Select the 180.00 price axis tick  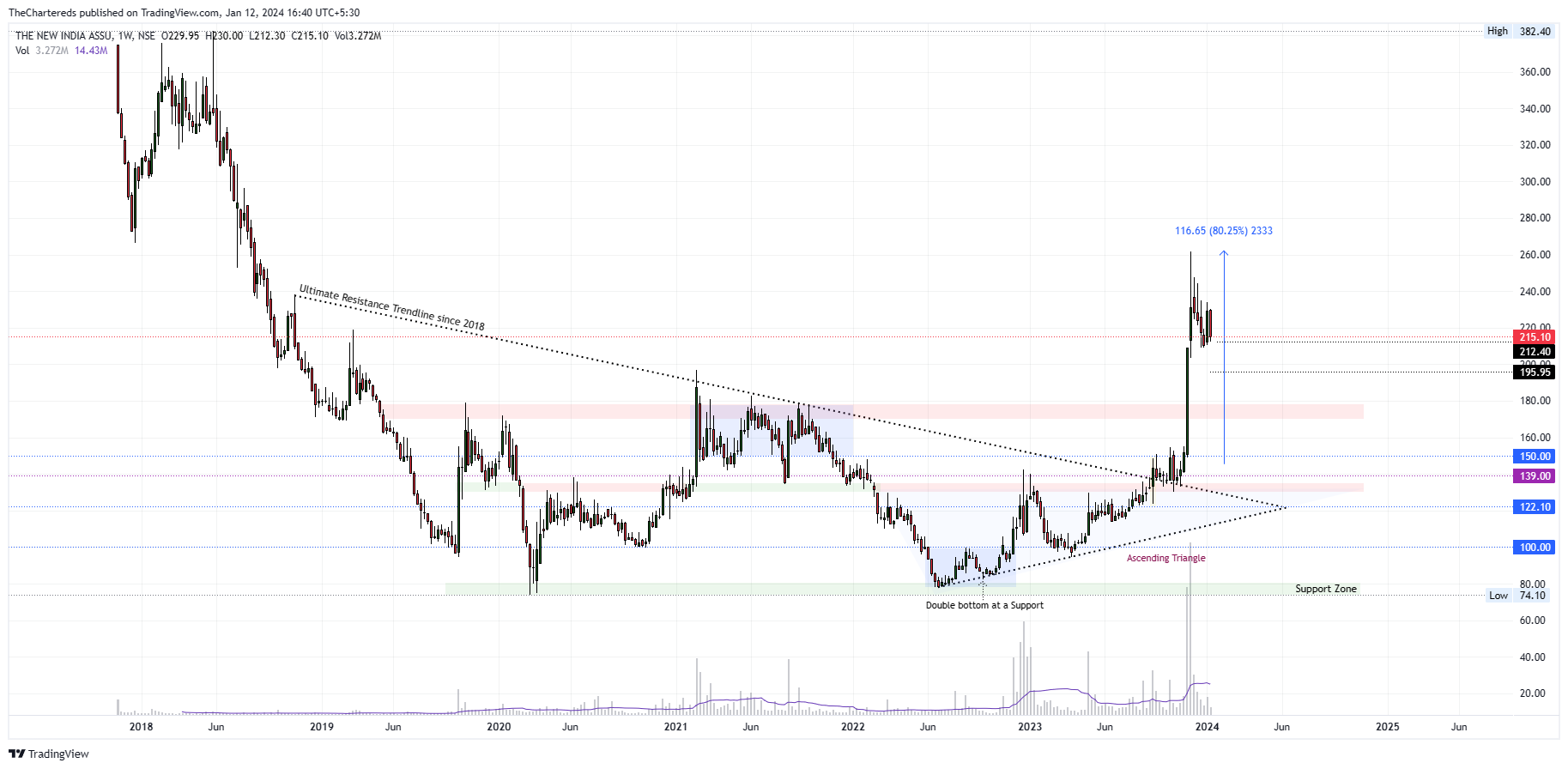tap(1535, 401)
